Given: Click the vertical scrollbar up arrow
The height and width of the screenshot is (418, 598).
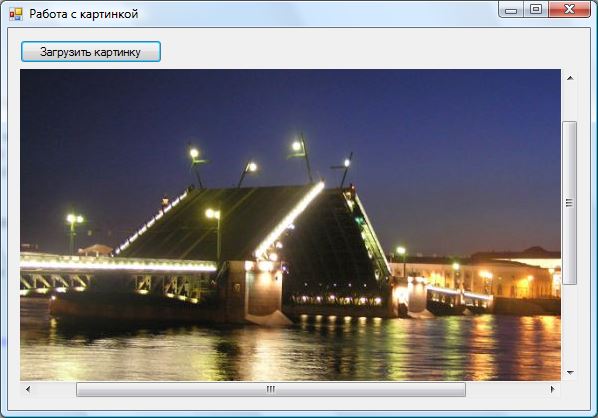Looking at the screenshot, I should tap(570, 78).
